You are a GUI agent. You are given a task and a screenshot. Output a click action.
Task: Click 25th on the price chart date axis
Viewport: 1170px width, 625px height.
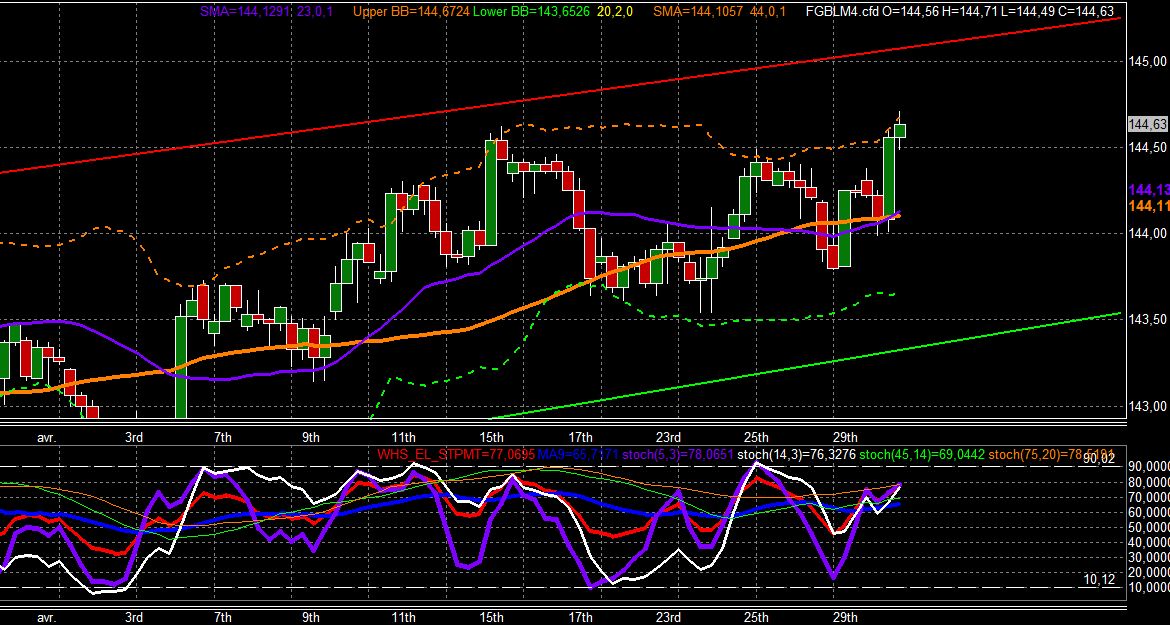756,436
